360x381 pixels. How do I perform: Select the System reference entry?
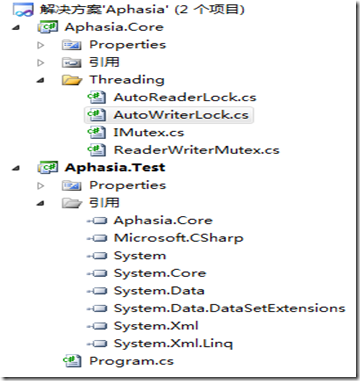(140, 256)
